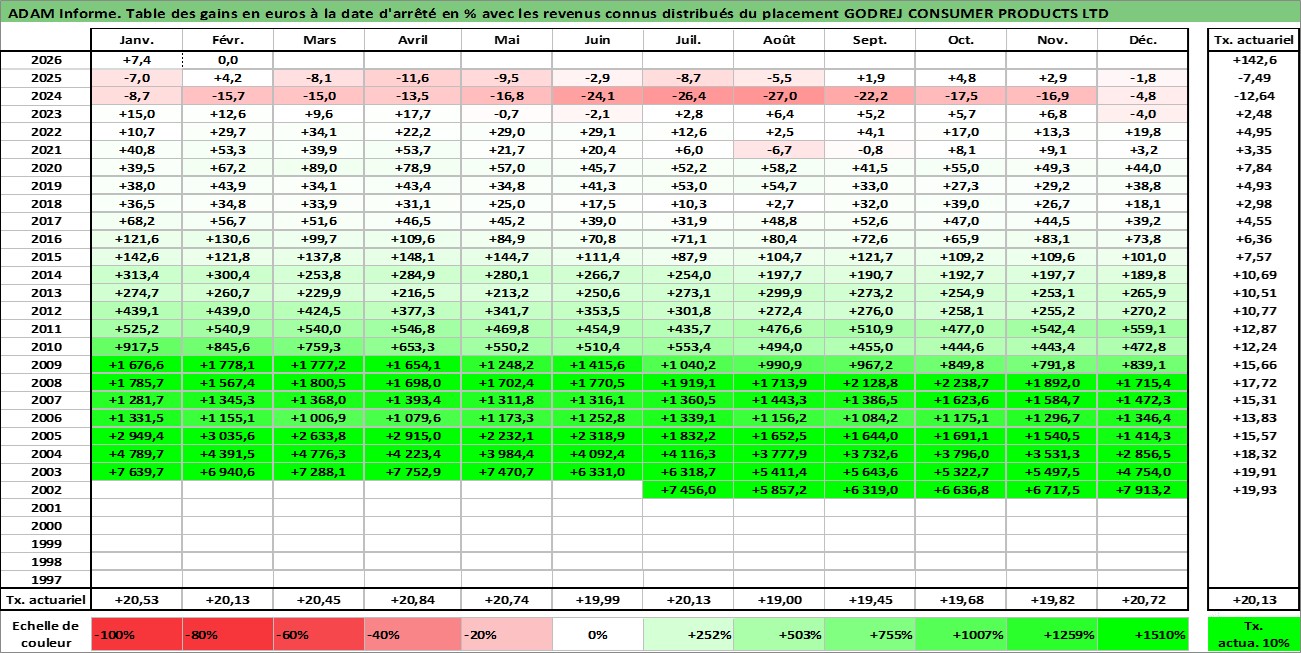Select the 'Déc.' column header

pyautogui.click(x=1143, y=40)
